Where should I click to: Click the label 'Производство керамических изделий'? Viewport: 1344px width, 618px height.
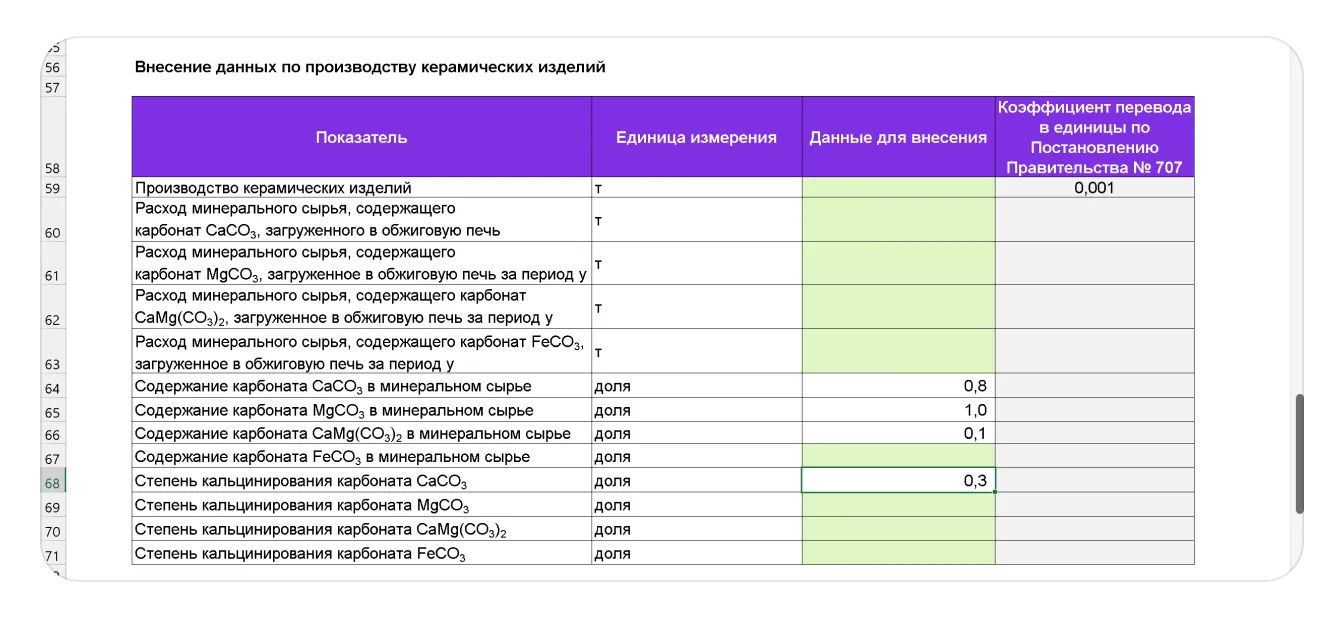click(273, 188)
